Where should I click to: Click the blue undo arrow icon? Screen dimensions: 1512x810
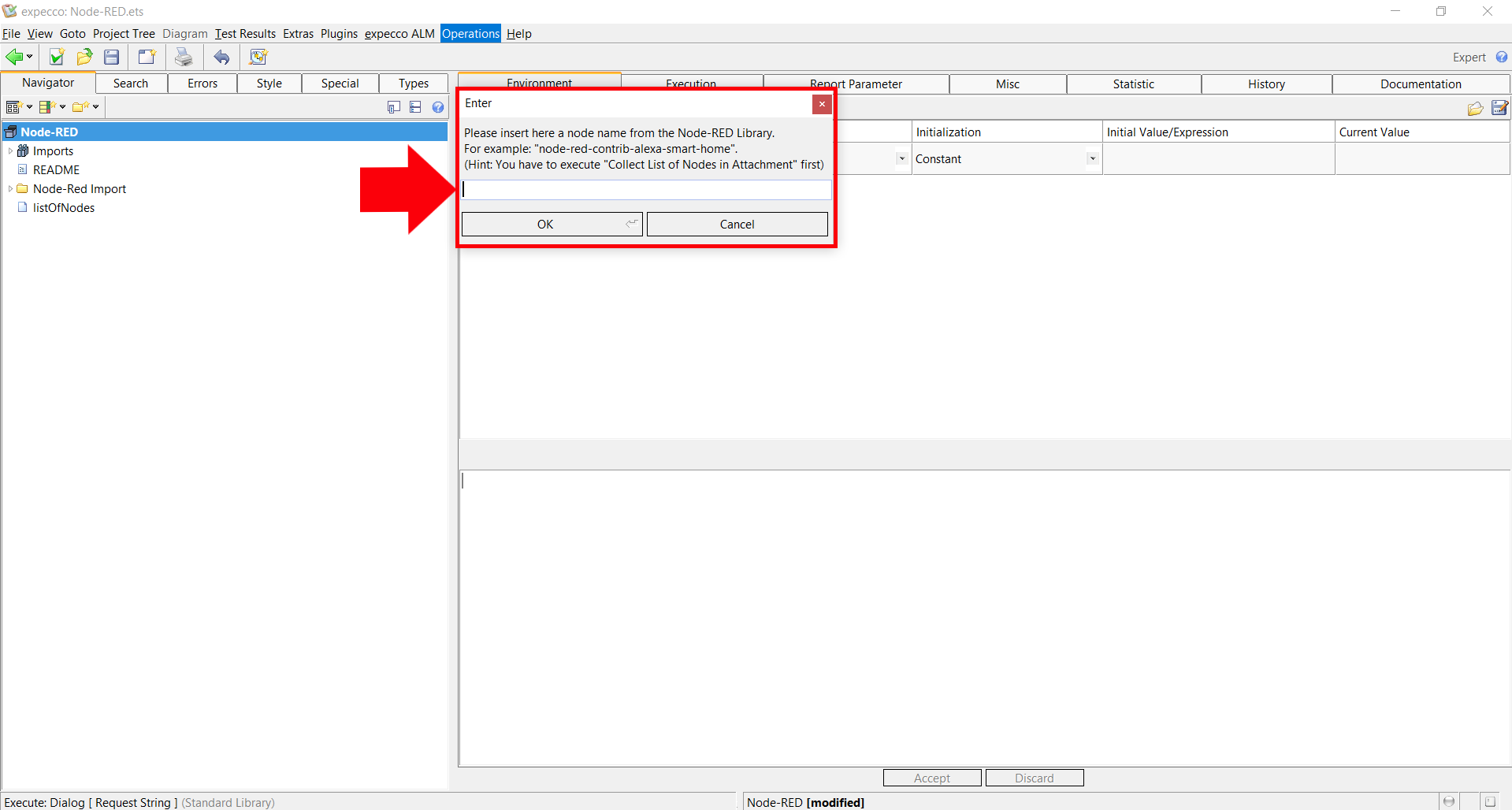[x=222, y=57]
